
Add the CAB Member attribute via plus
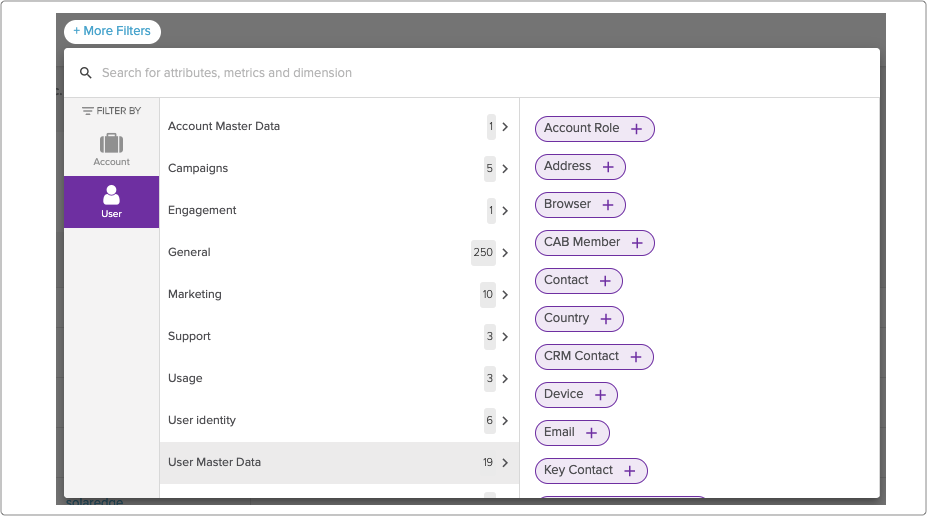[637, 243]
